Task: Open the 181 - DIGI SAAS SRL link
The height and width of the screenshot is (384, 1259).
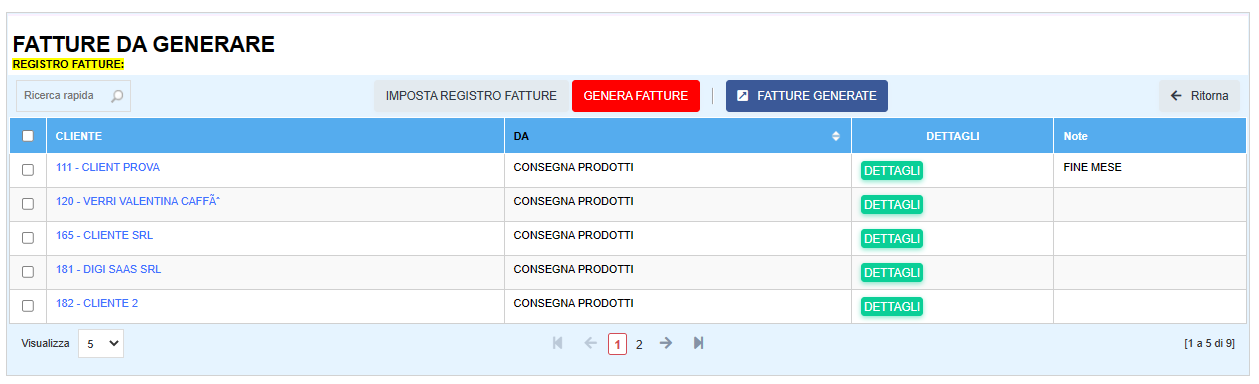Action: point(109,269)
